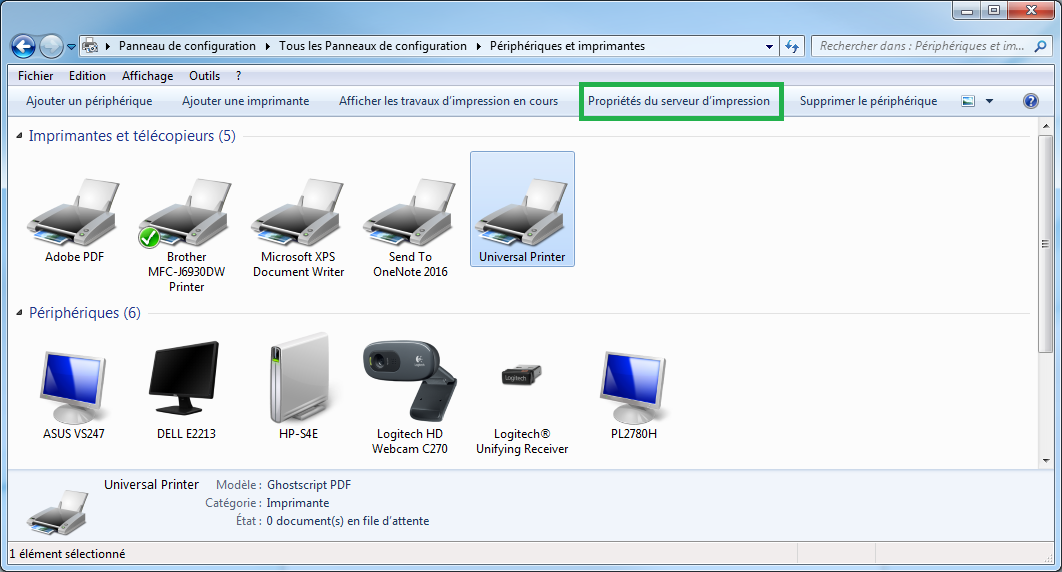Select the PL2780H monitor device
Image resolution: width=1062 pixels, height=572 pixels.
[x=633, y=388]
